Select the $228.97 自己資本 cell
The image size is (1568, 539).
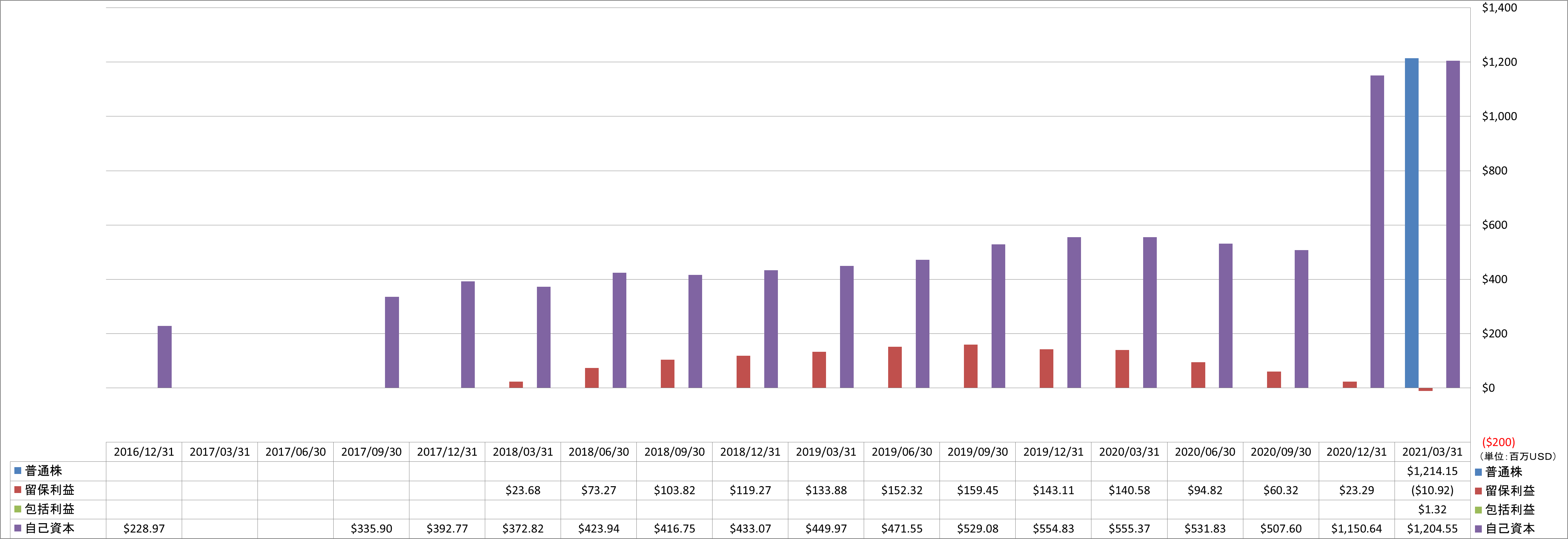pyautogui.click(x=144, y=529)
